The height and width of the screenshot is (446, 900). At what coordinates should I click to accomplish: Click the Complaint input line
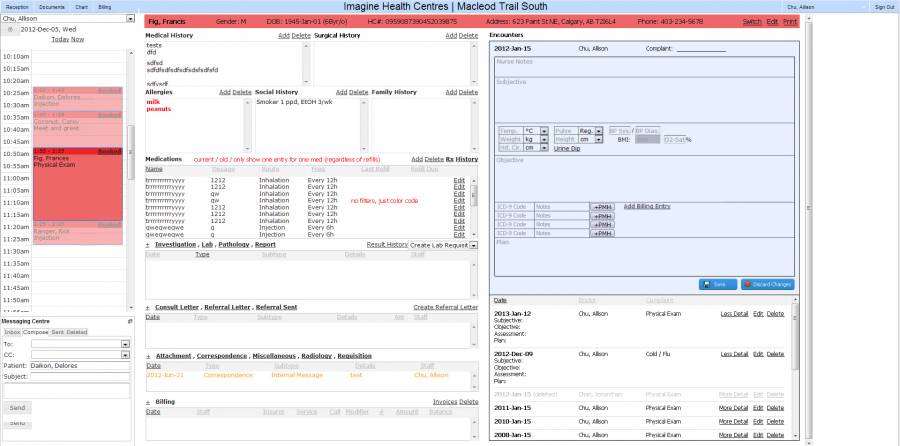click(701, 49)
